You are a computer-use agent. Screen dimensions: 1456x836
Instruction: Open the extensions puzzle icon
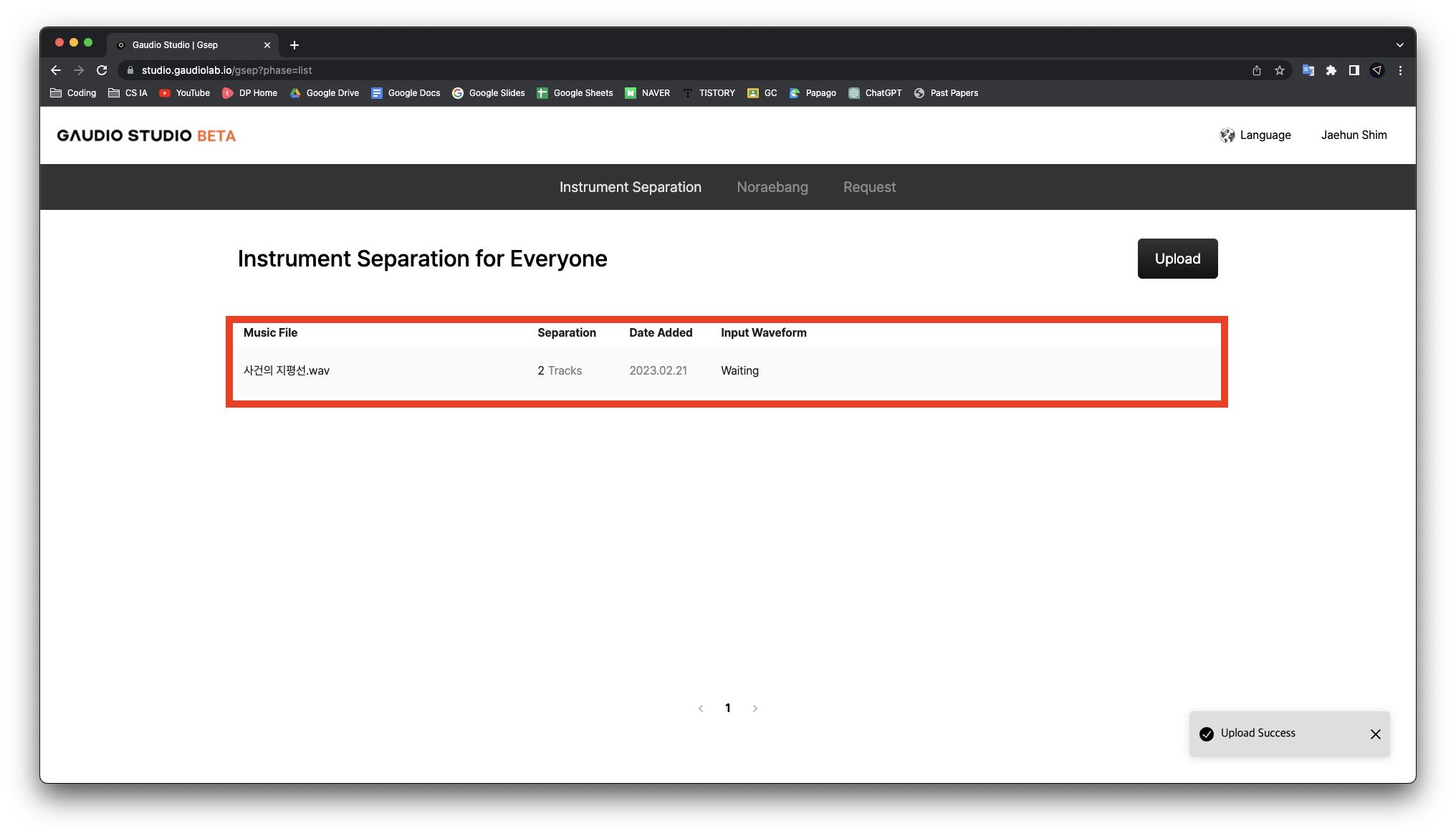[1331, 70]
